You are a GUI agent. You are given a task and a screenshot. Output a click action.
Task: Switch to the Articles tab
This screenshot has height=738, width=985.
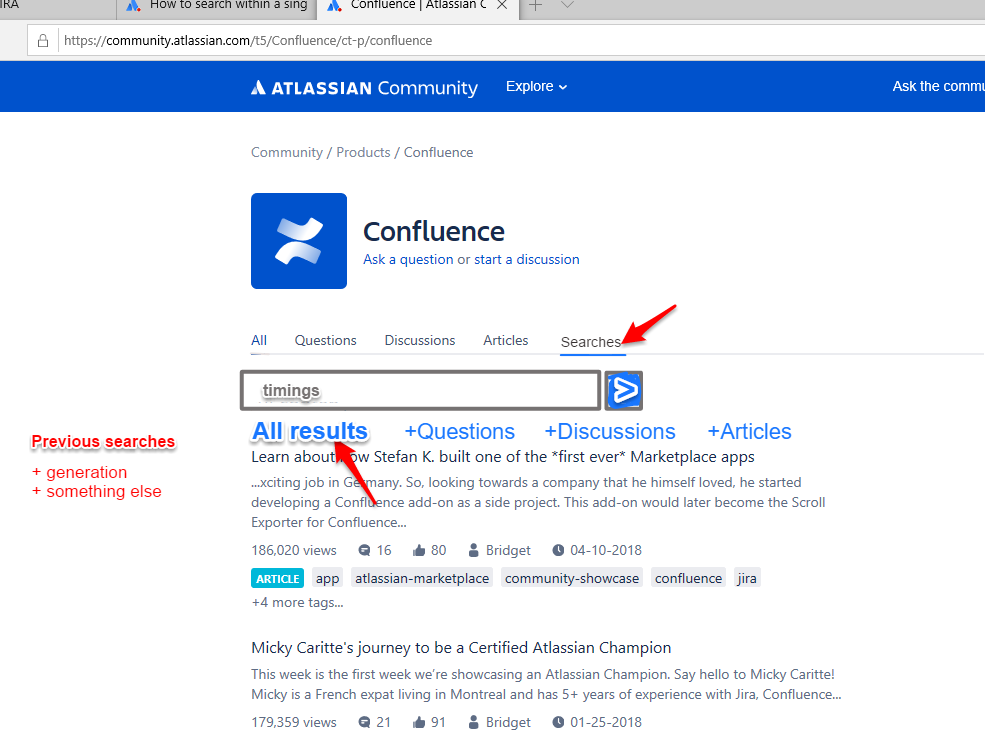click(506, 340)
